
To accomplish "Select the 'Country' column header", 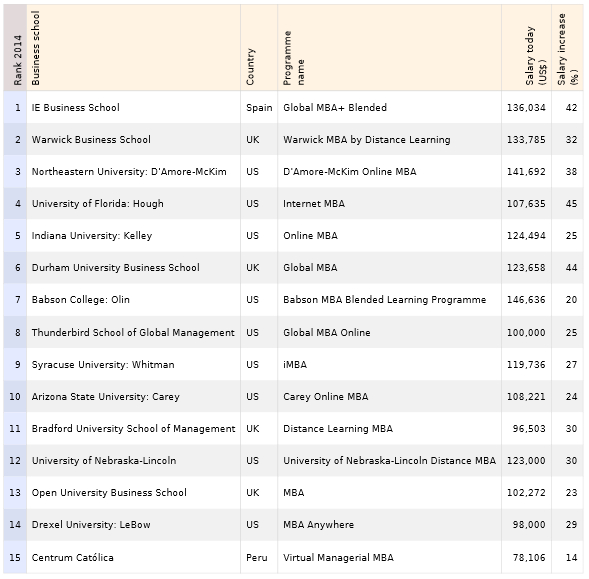I will [259, 48].
